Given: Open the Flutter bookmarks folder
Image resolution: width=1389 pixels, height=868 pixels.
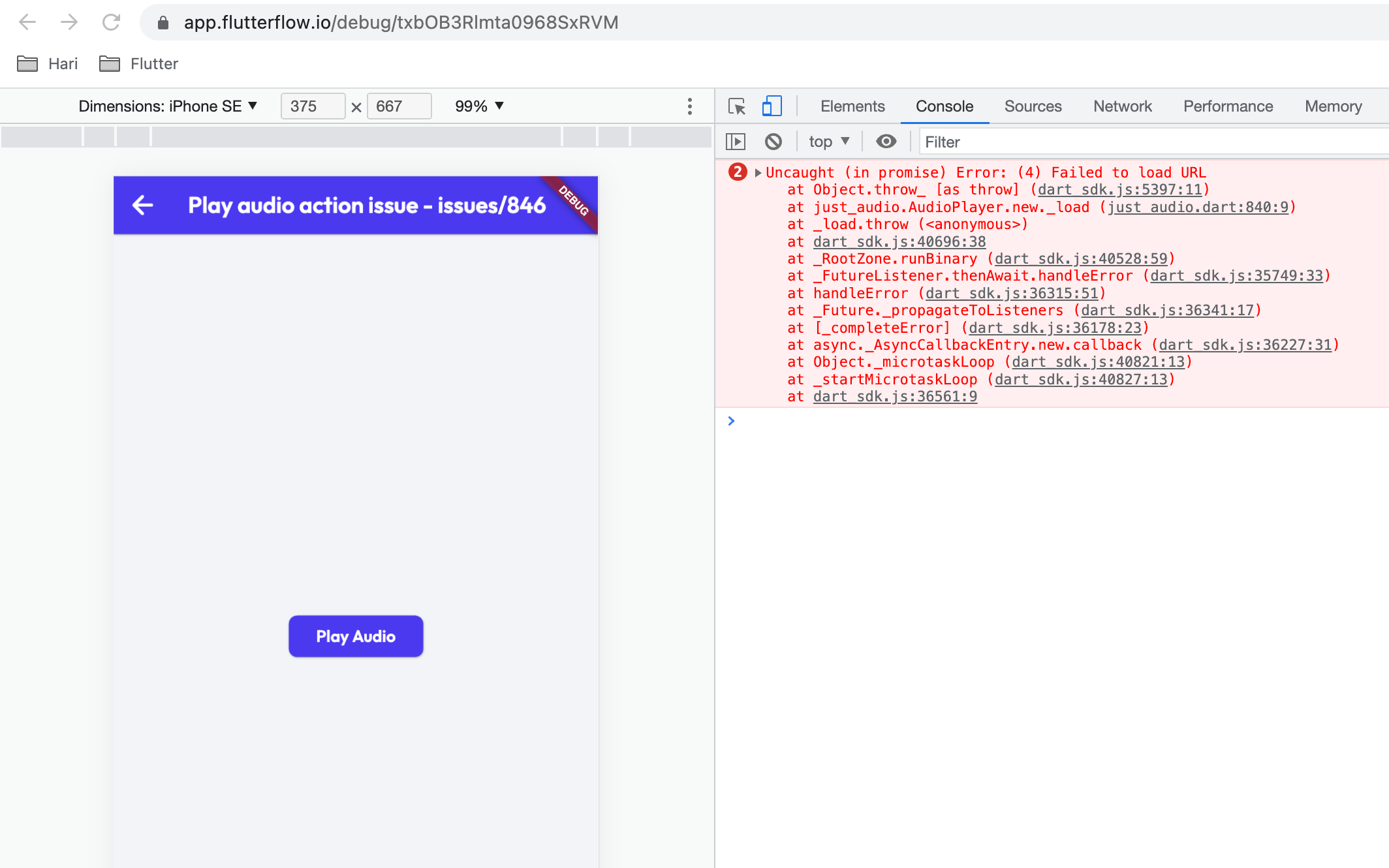Looking at the screenshot, I should tap(138, 63).
